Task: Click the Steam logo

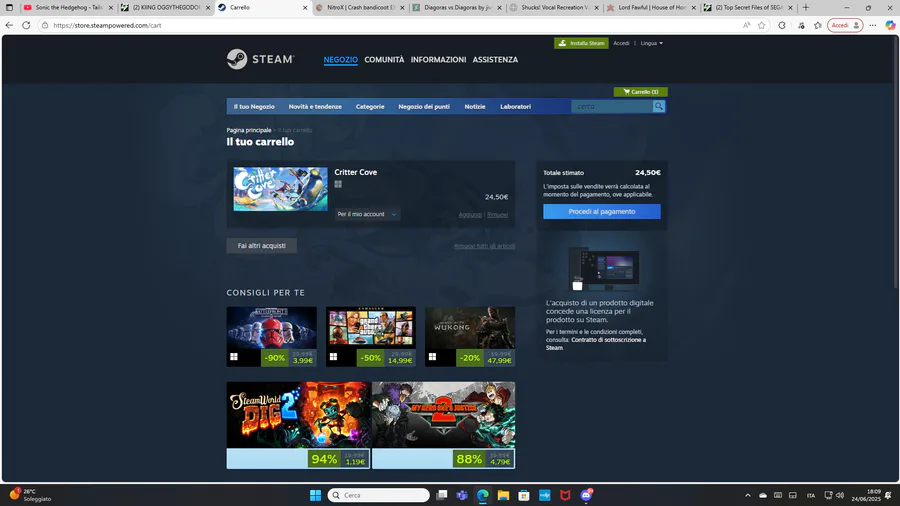Action: pos(261,59)
